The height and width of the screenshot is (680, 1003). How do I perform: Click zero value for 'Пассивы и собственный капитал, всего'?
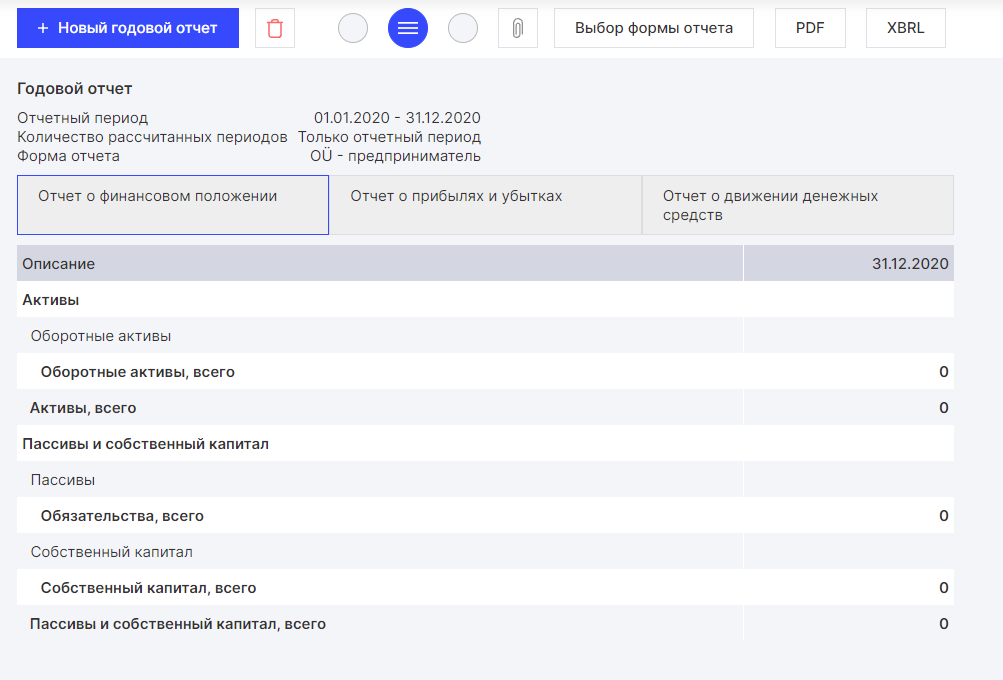(944, 624)
